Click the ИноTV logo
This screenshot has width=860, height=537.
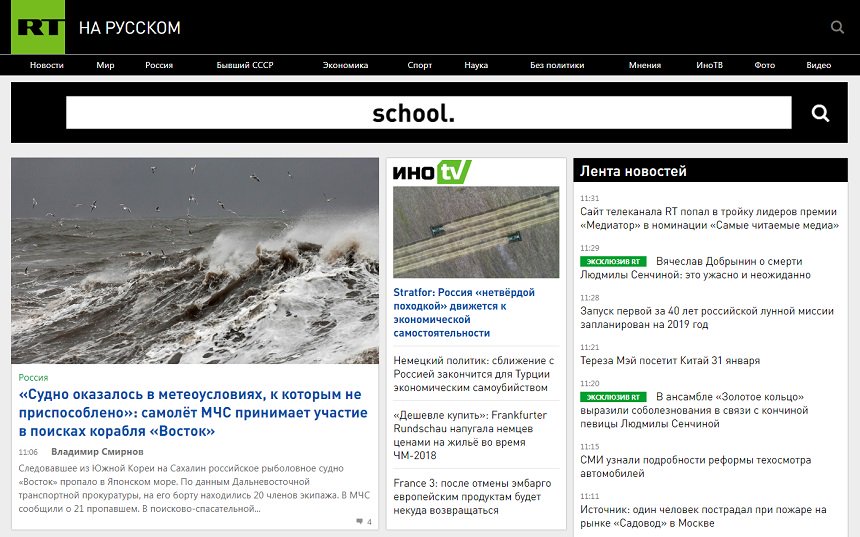click(431, 172)
